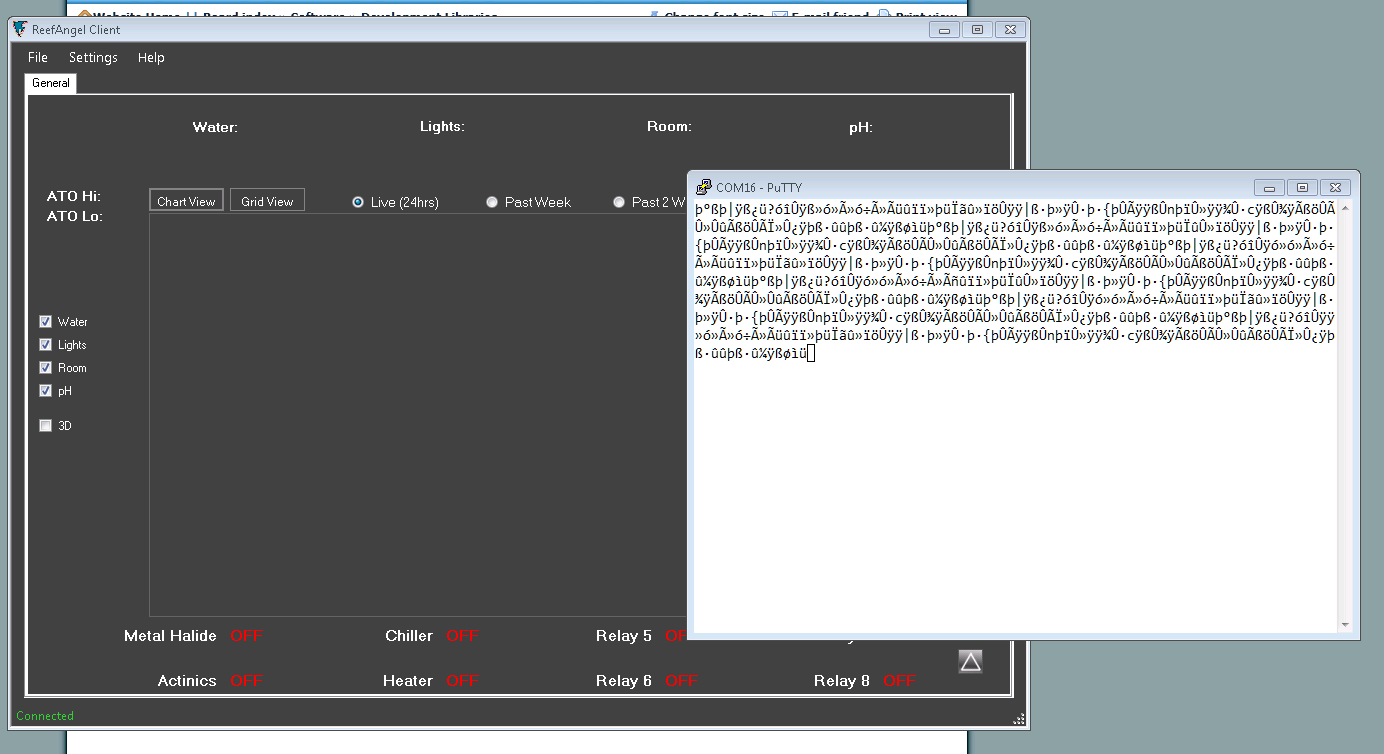Click the PuTTY scrollbar up arrow

click(1345, 208)
